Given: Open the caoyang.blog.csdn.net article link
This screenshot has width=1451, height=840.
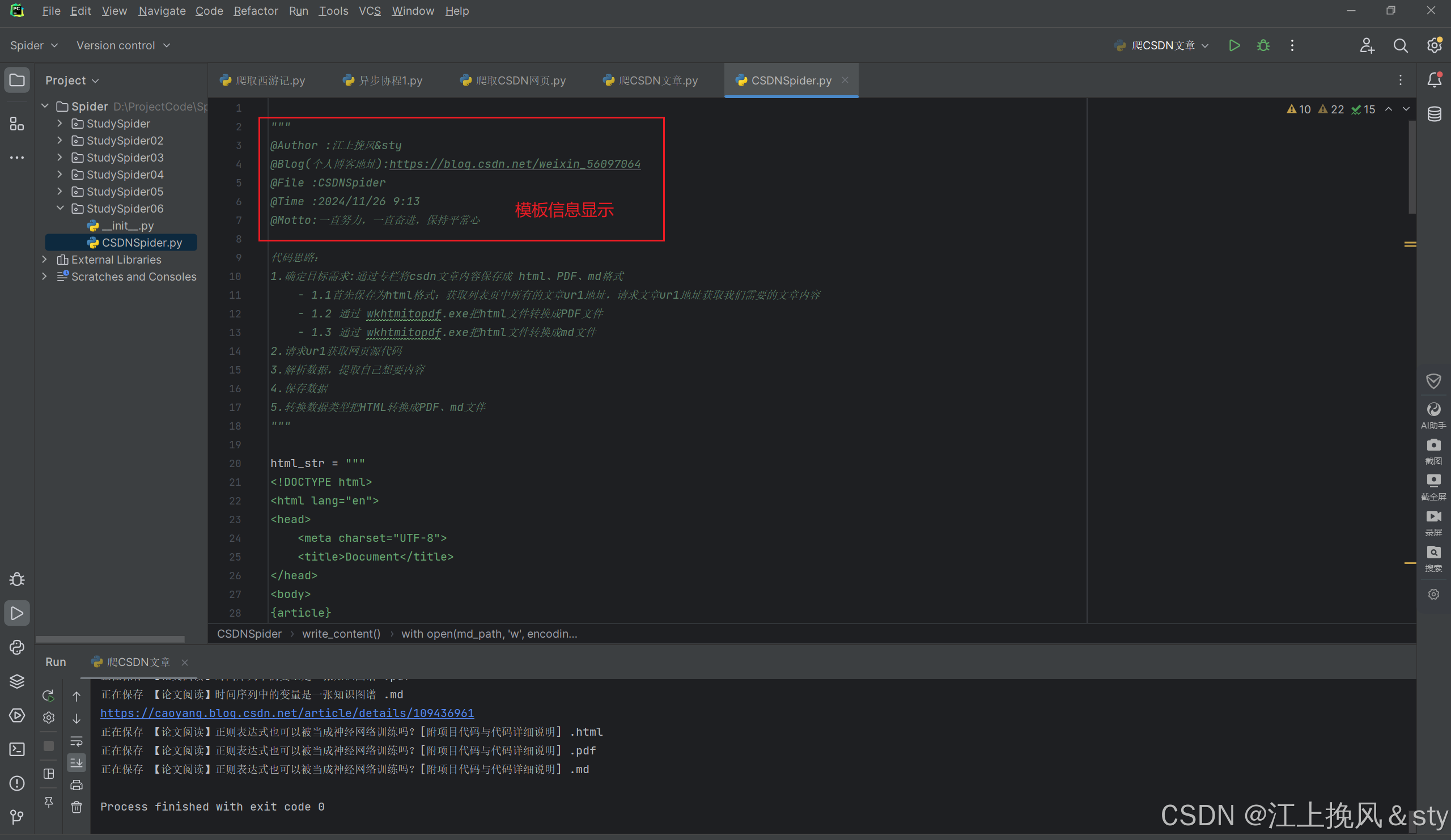Looking at the screenshot, I should tap(287, 713).
